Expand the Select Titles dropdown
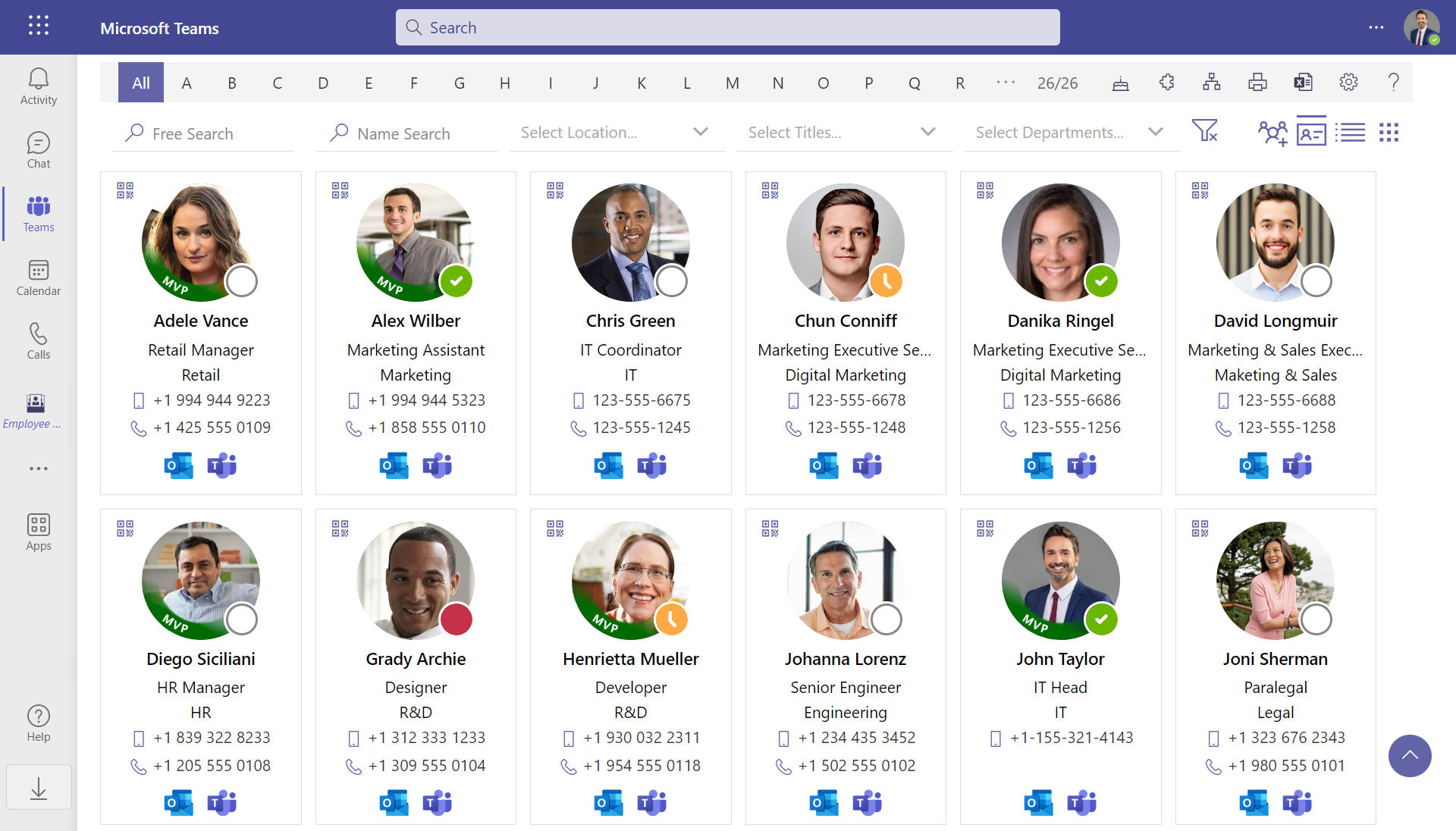 click(928, 133)
